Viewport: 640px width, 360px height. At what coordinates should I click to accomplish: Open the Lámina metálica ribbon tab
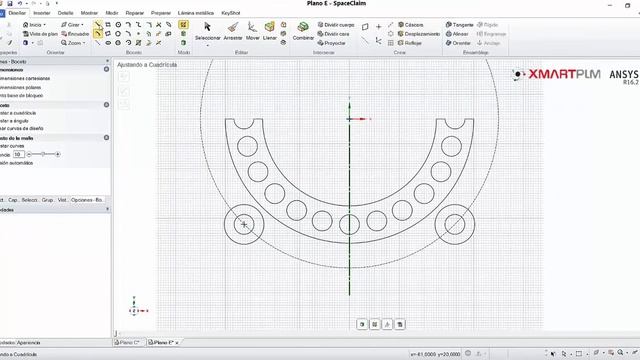click(196, 13)
